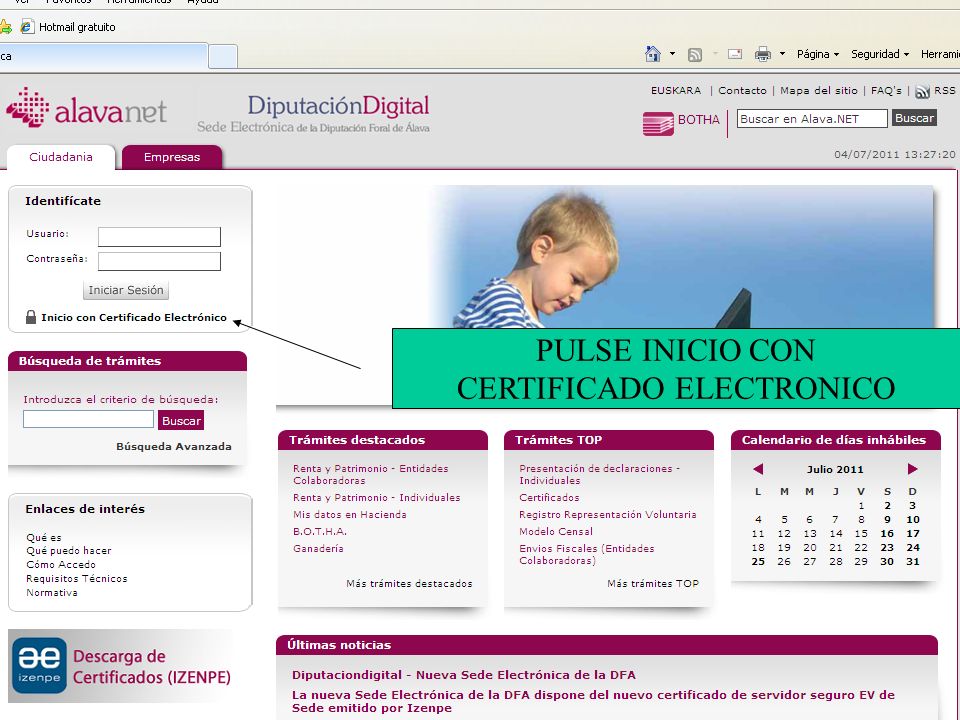Click the BOTHA bulletin icon
This screenshot has width=960, height=720.
(658, 123)
